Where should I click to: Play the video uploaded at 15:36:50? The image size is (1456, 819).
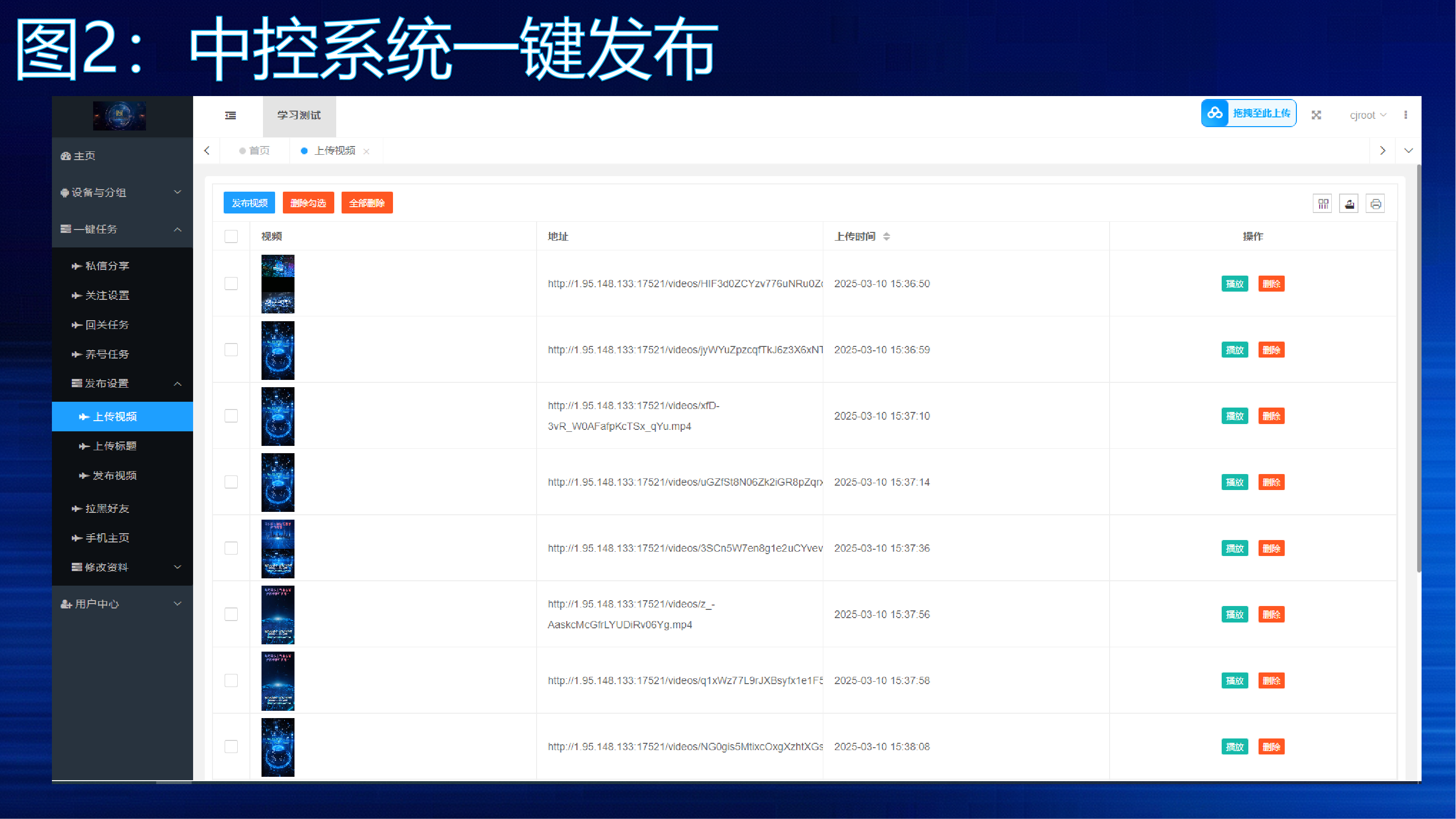(x=1234, y=284)
